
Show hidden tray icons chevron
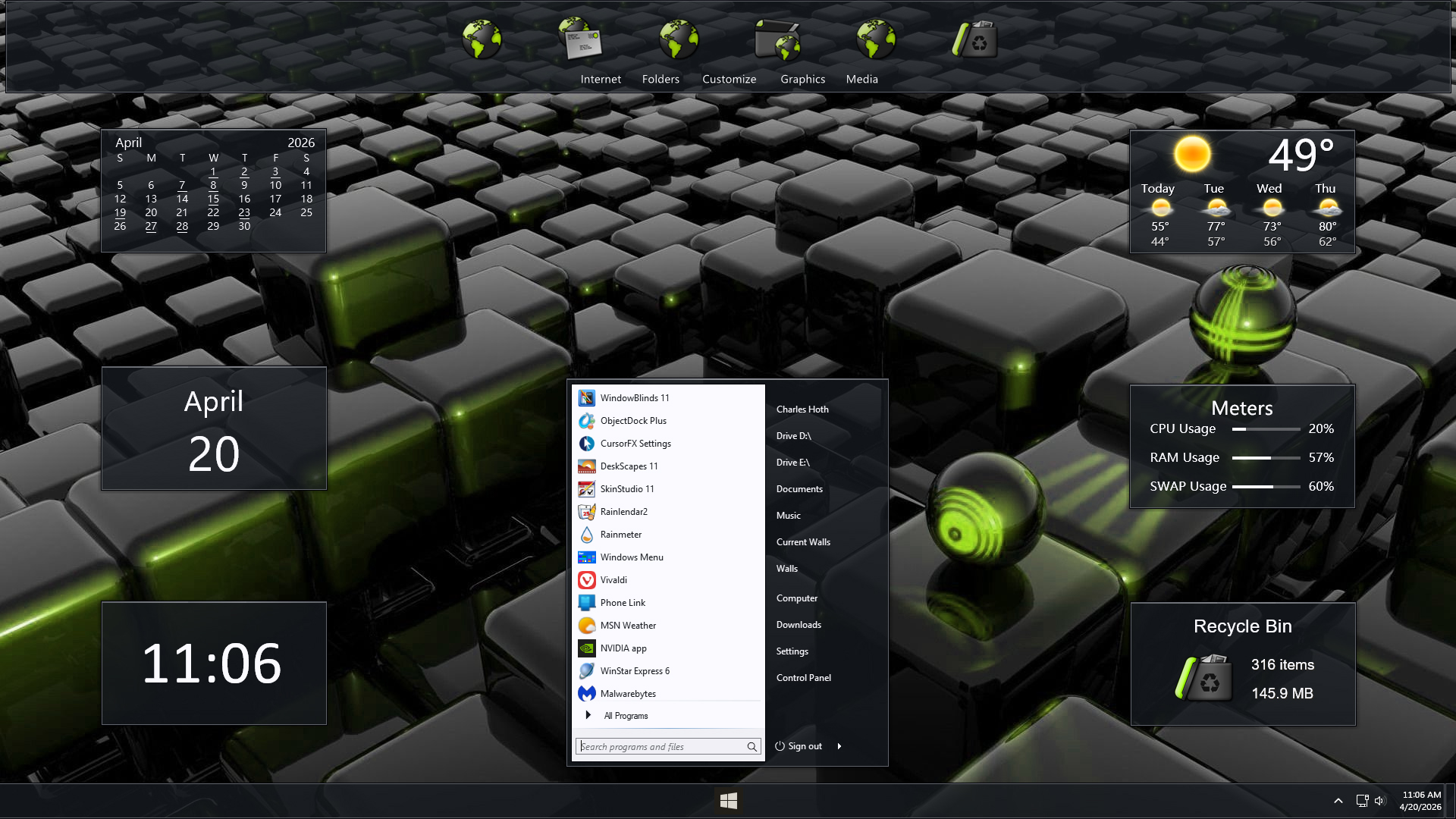coord(1338,801)
